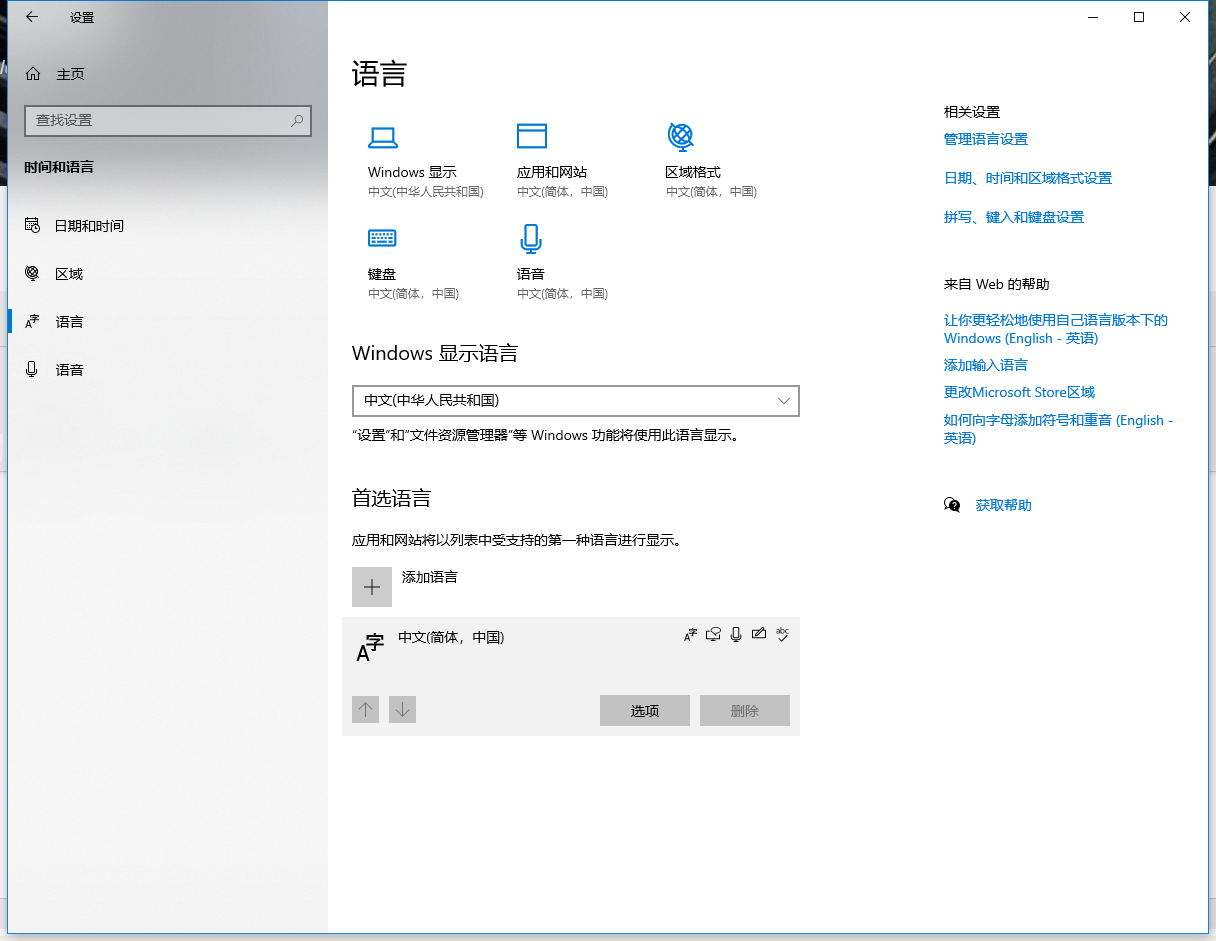Click the 语音 microphone icon tile
The width and height of the screenshot is (1216, 941).
click(531, 238)
